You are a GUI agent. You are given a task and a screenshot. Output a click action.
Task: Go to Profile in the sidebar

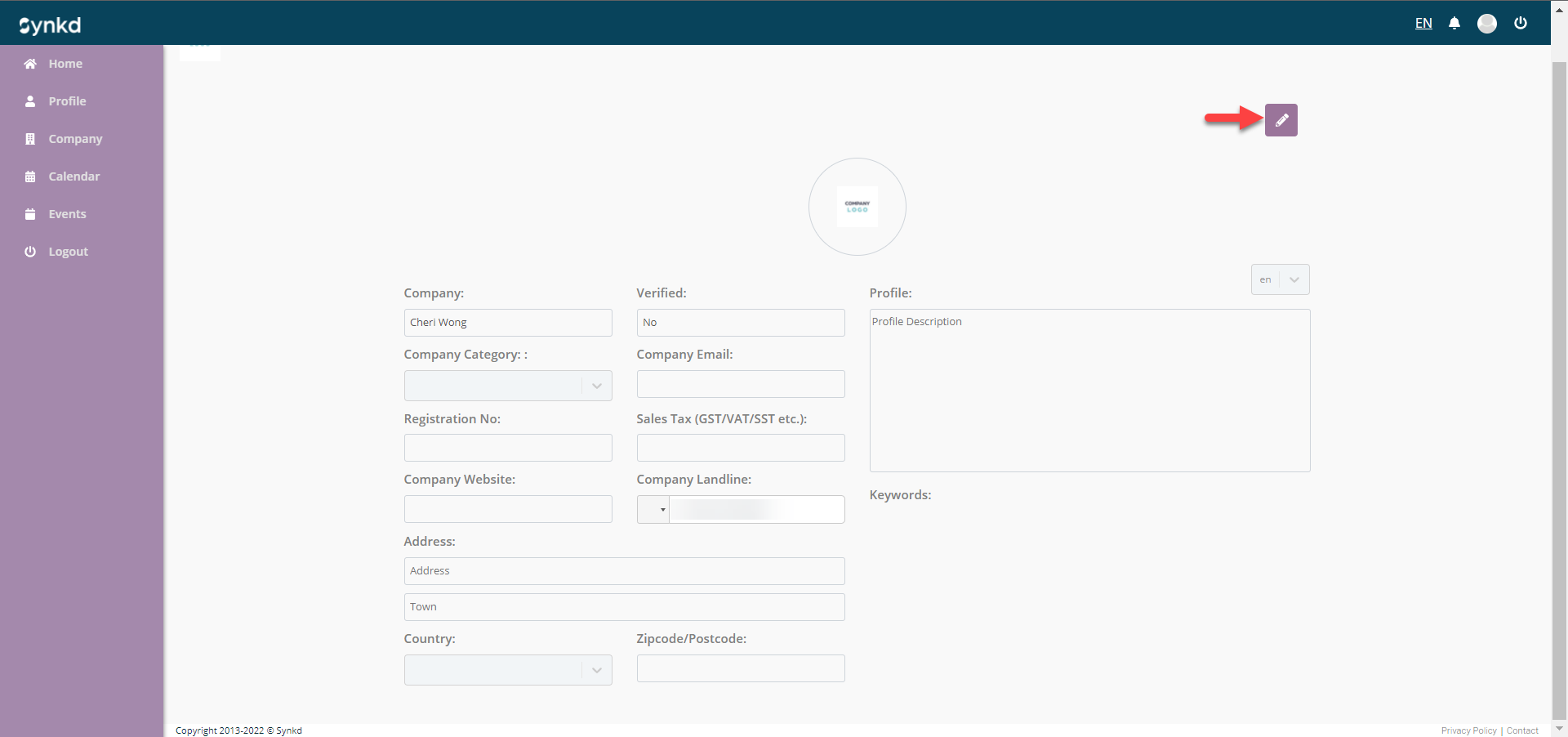67,101
